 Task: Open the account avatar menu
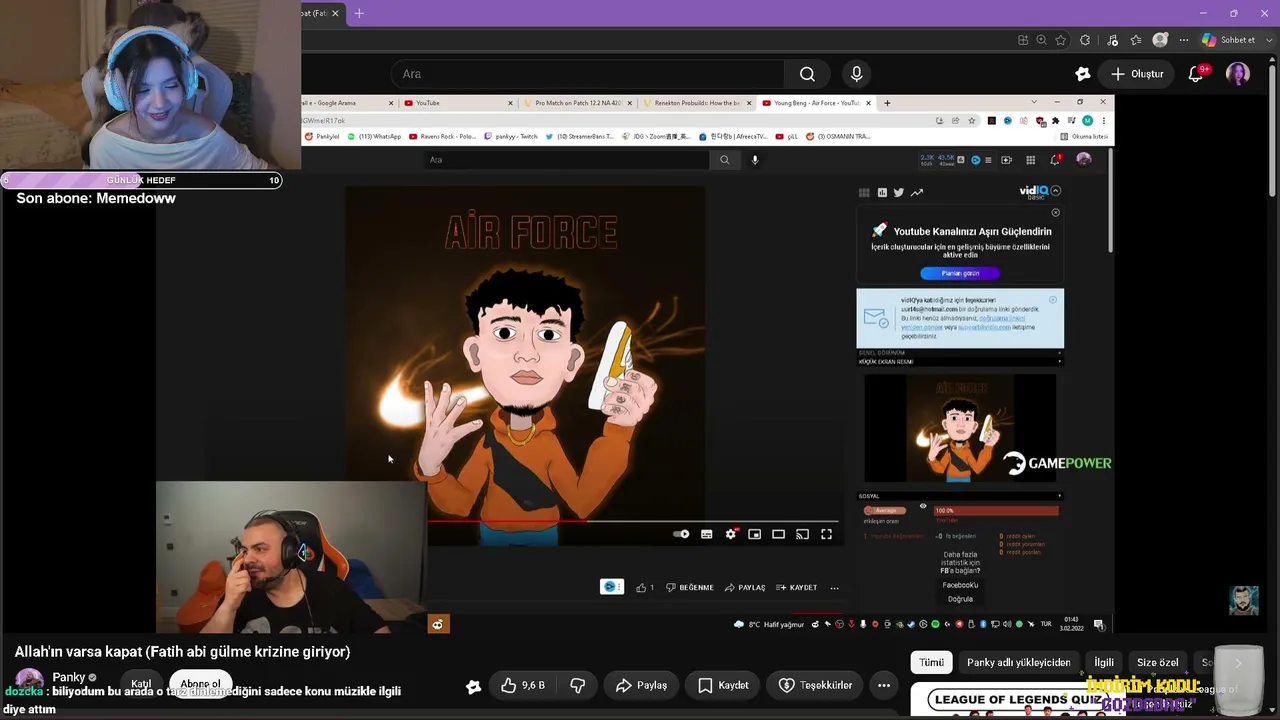tap(1238, 74)
